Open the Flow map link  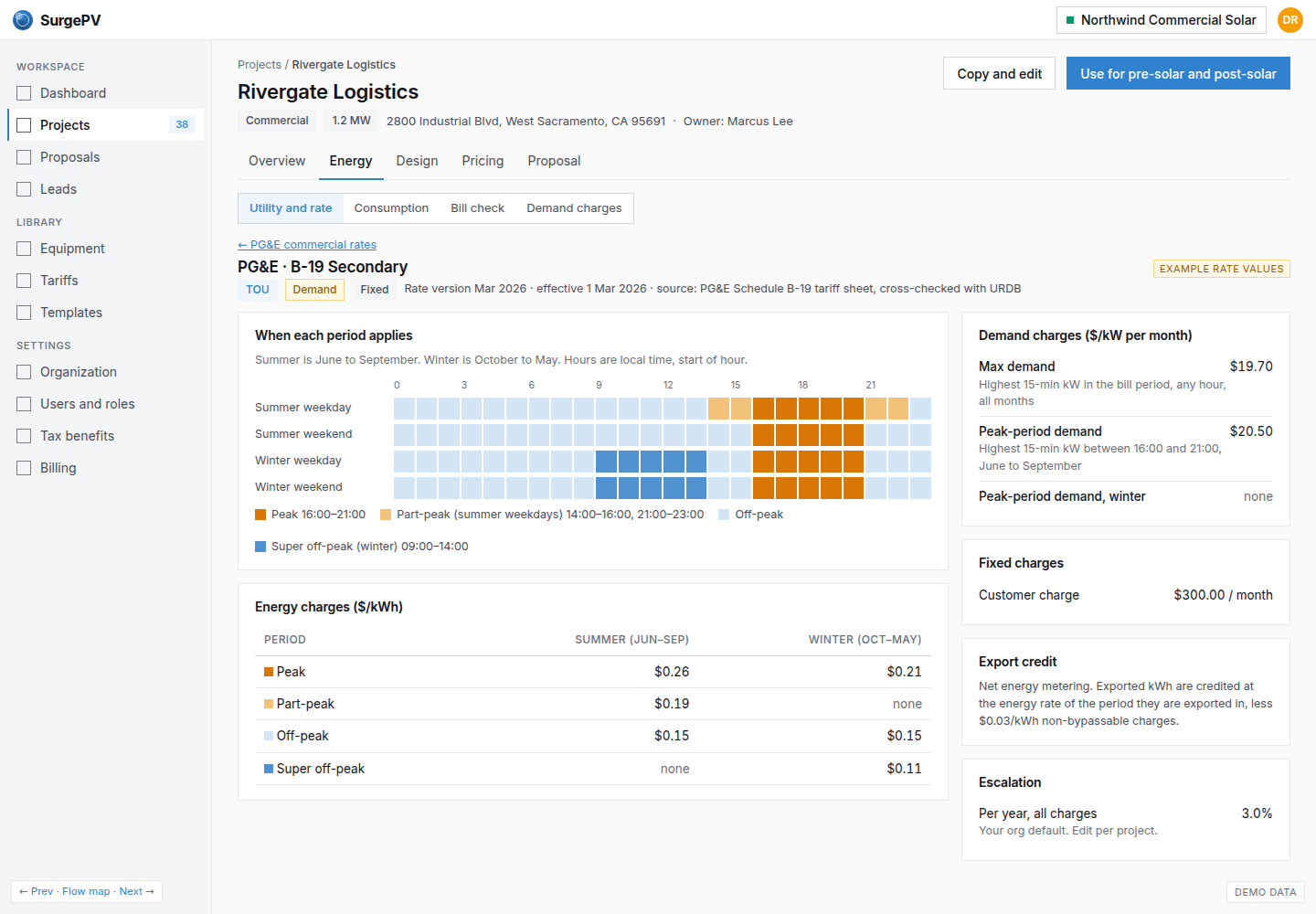click(x=86, y=891)
